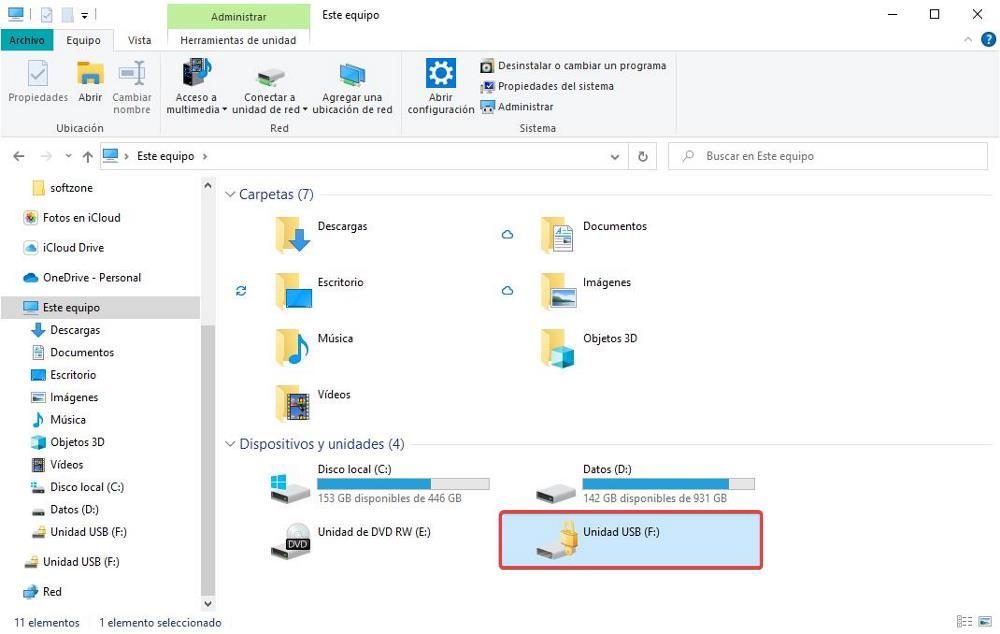
Task: Select Disco local (C:) drive
Action: coord(379,483)
